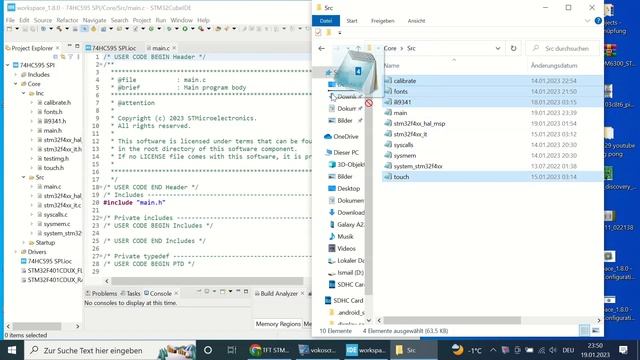The image size is (640, 360).
Task: Open the Window menu
Action: tap(181, 20)
